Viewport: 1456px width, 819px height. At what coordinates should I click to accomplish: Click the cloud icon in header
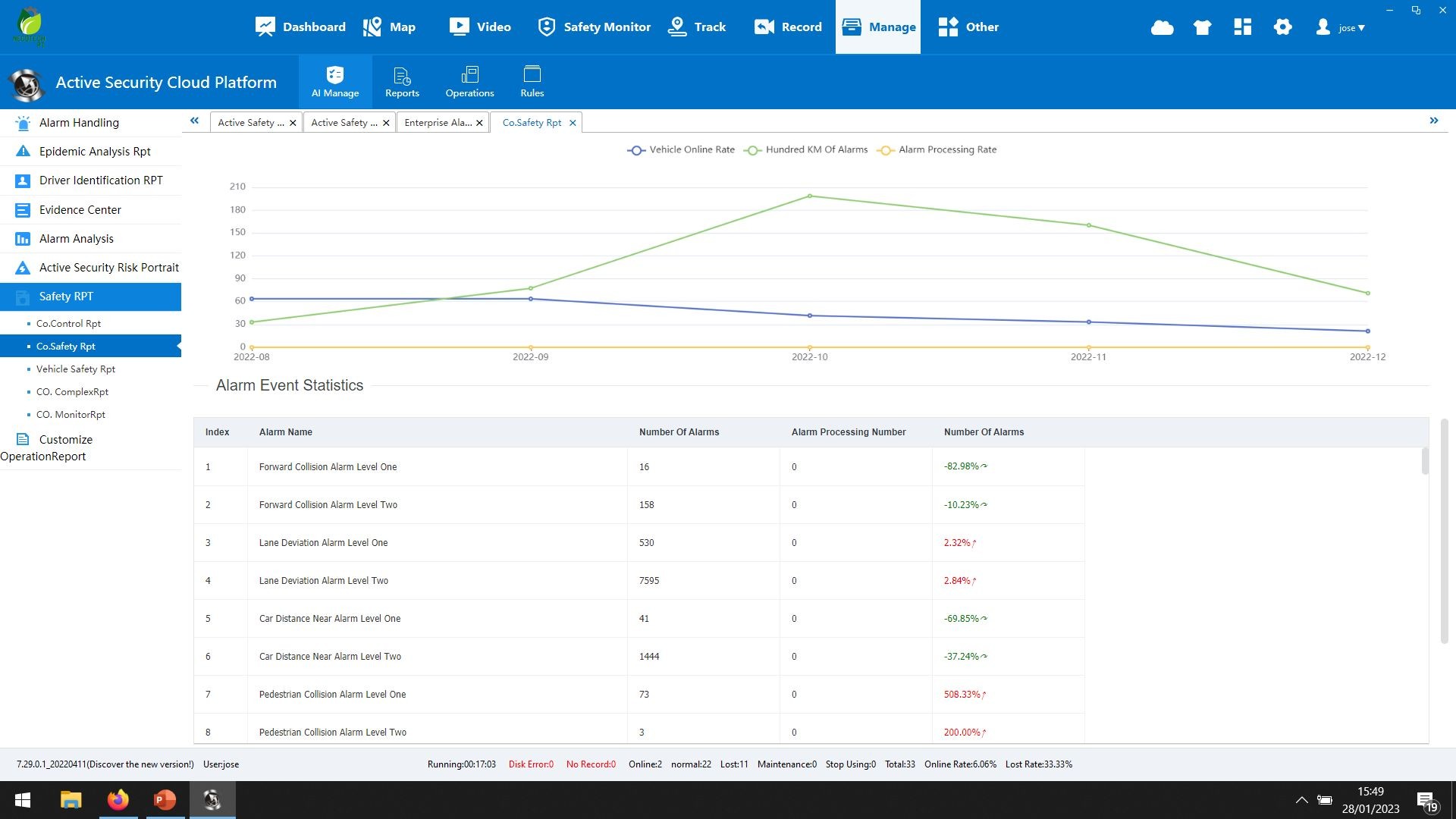tap(1162, 27)
